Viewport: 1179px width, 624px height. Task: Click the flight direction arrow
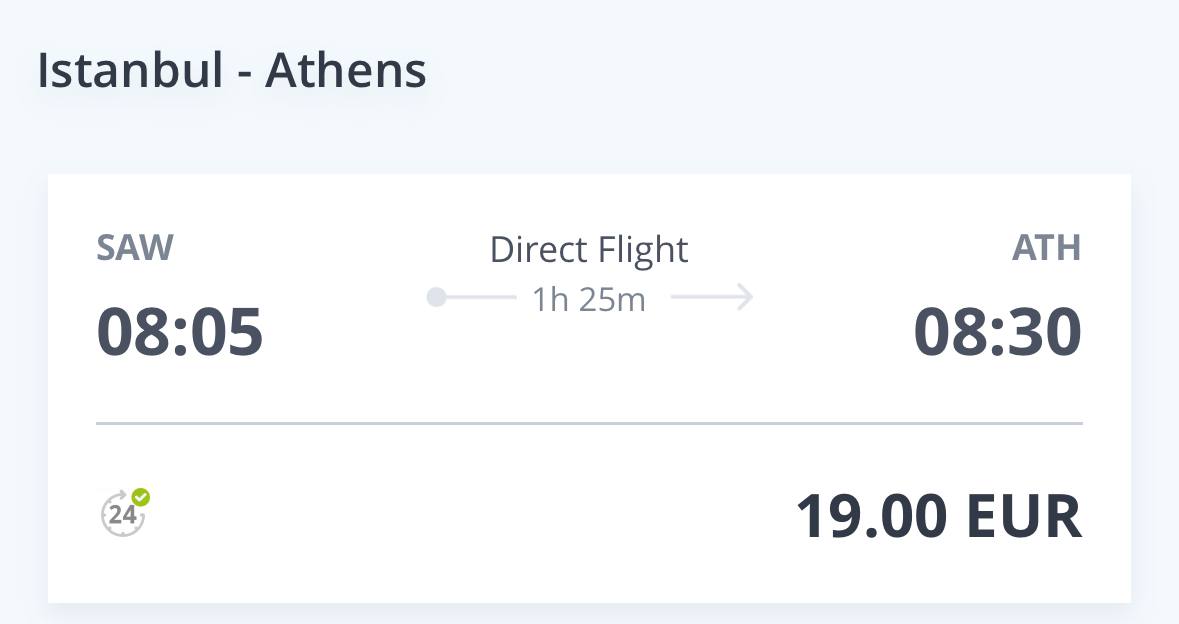click(x=711, y=297)
